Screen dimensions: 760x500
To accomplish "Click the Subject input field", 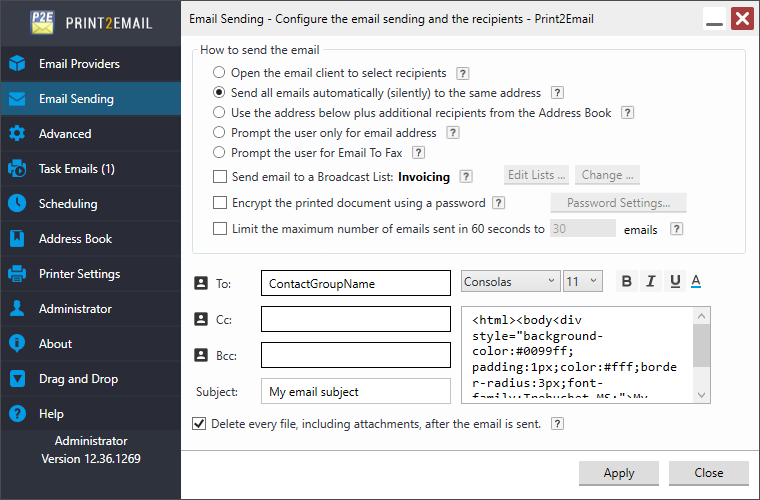I will pos(355,391).
